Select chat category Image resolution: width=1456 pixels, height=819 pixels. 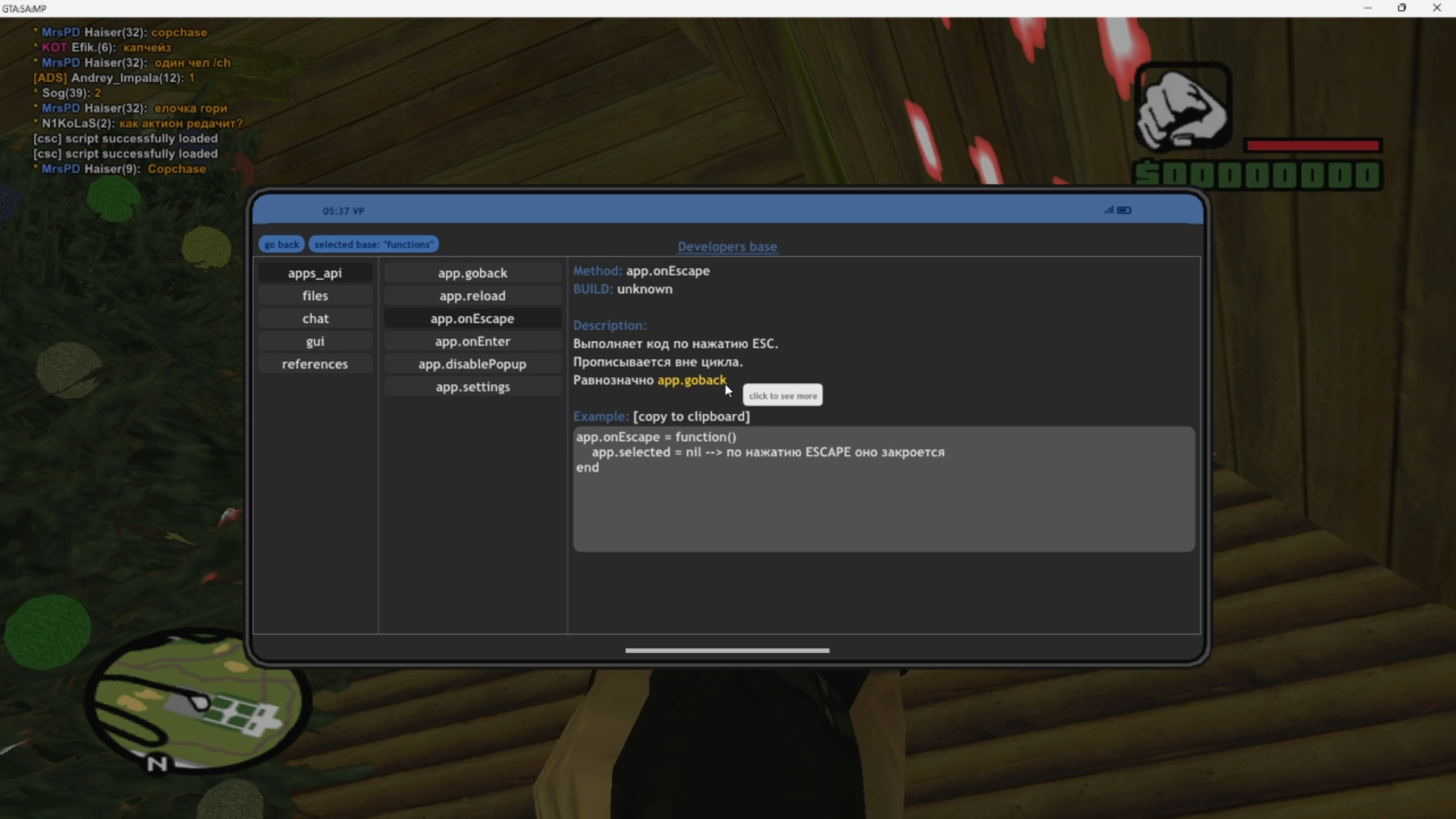click(315, 318)
